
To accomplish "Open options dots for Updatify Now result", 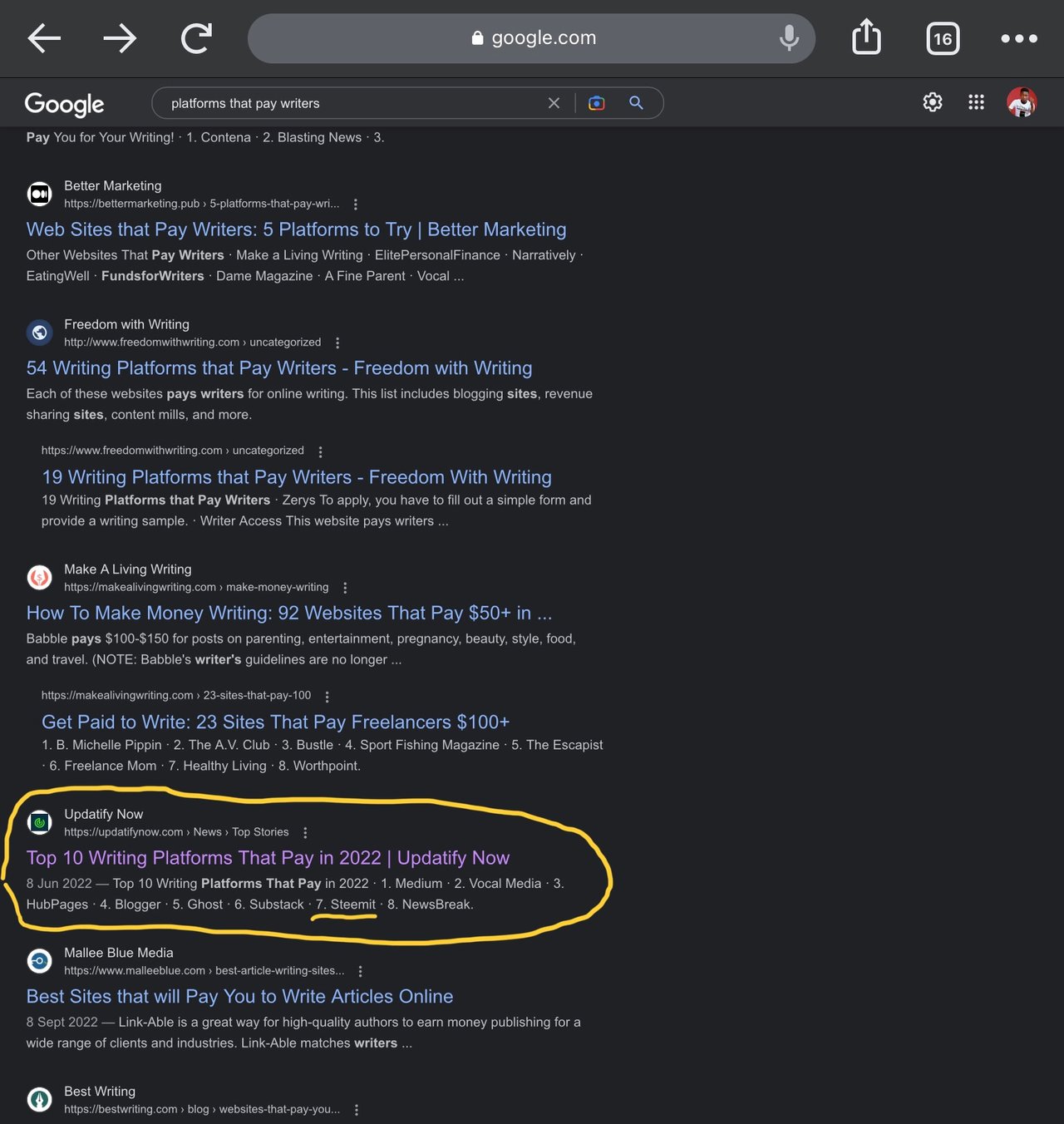I will (x=305, y=832).
